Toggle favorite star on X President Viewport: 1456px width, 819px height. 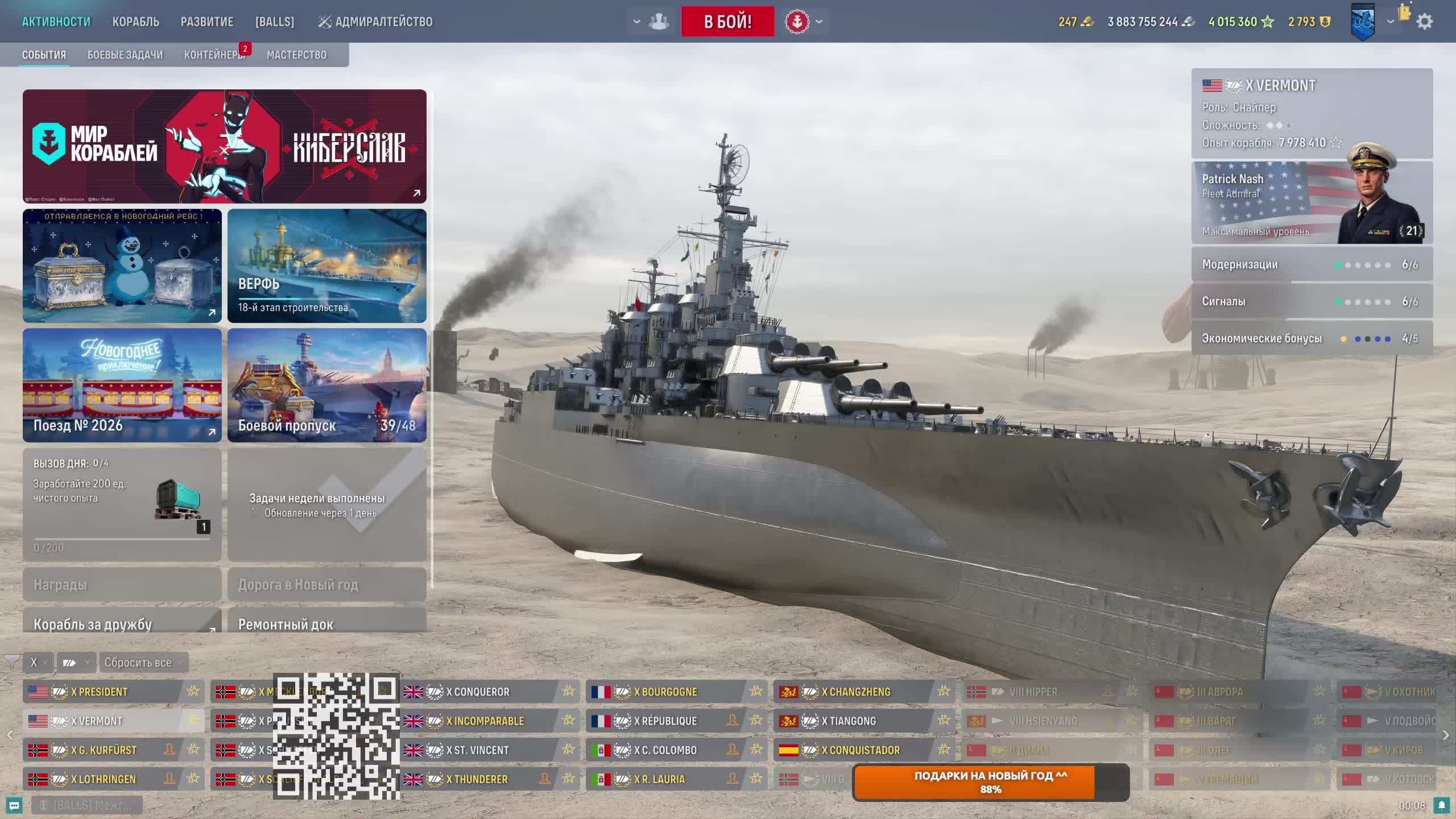193,691
